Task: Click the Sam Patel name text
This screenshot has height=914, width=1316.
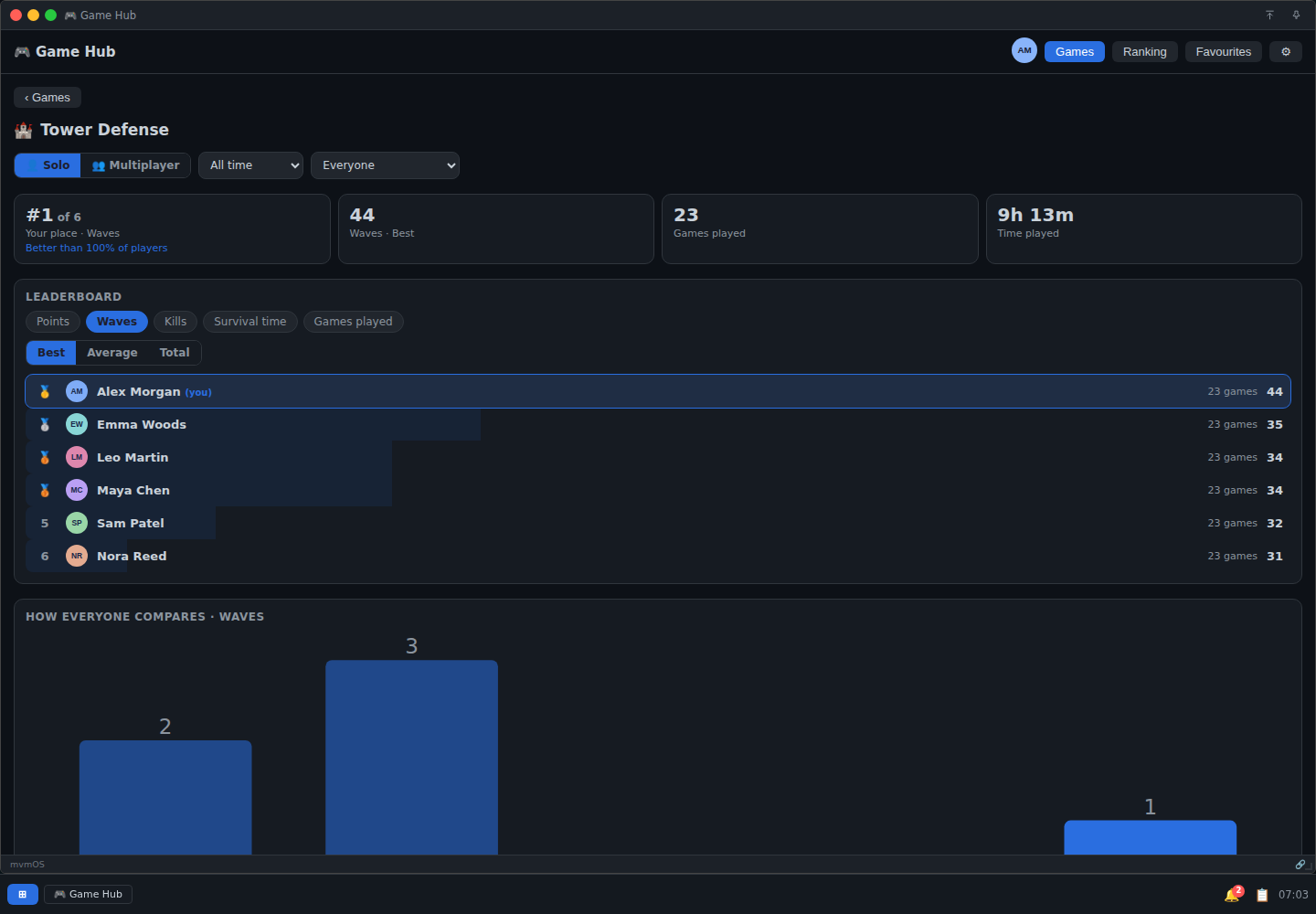Action: [131, 523]
